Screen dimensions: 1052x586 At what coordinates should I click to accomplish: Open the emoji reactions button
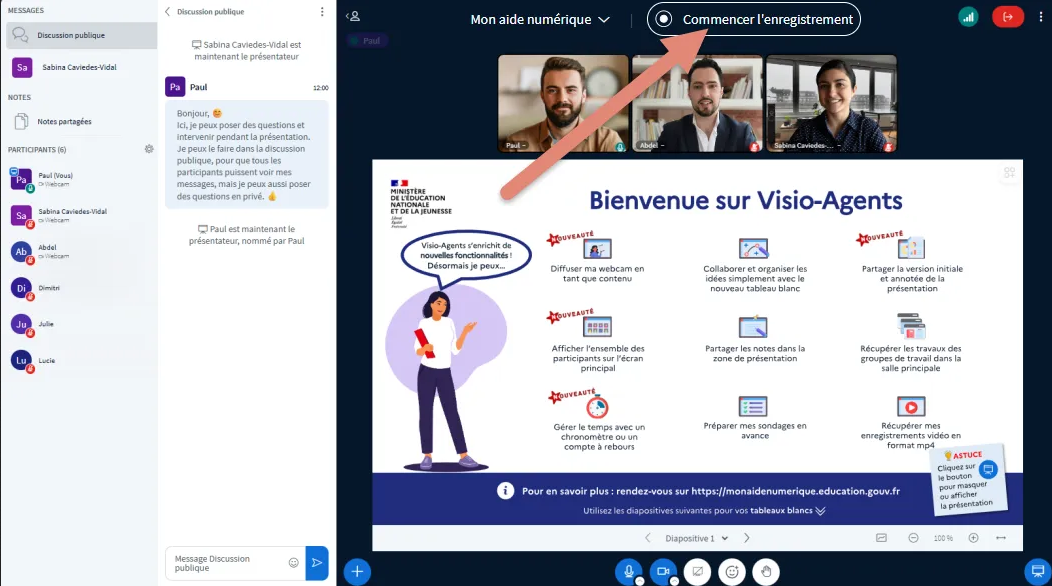(x=732, y=572)
